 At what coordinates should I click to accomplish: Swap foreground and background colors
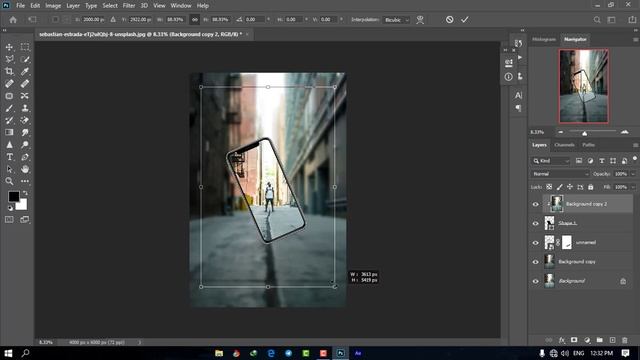[x=25, y=193]
